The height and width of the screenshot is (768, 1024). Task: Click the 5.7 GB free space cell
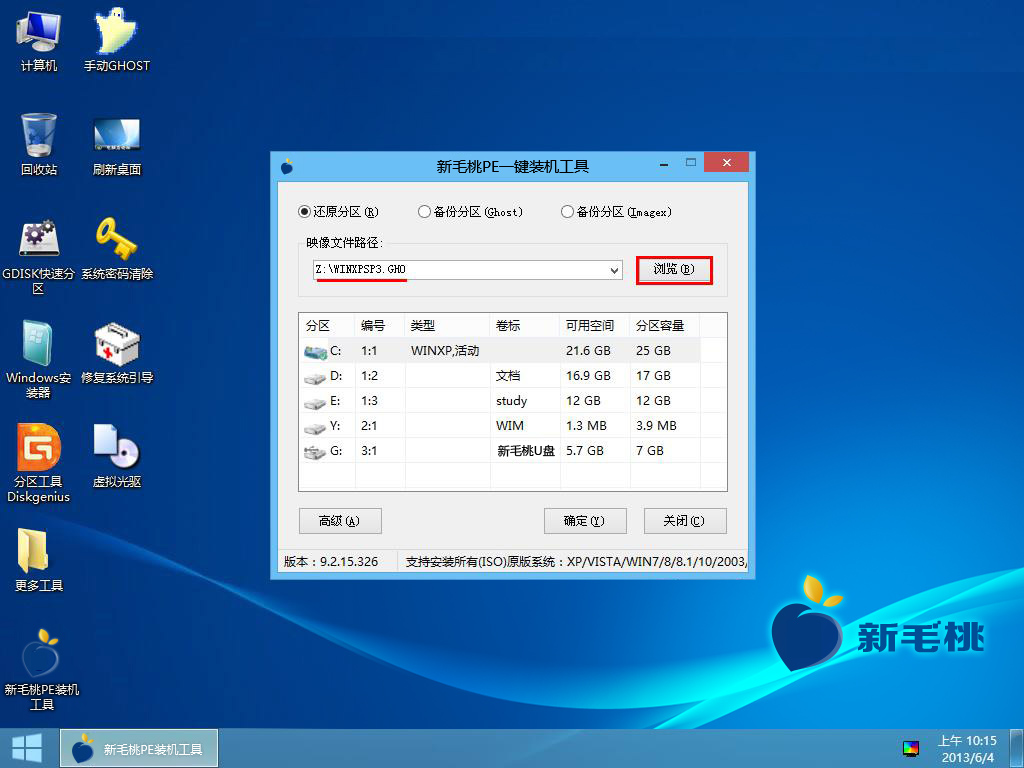585,451
